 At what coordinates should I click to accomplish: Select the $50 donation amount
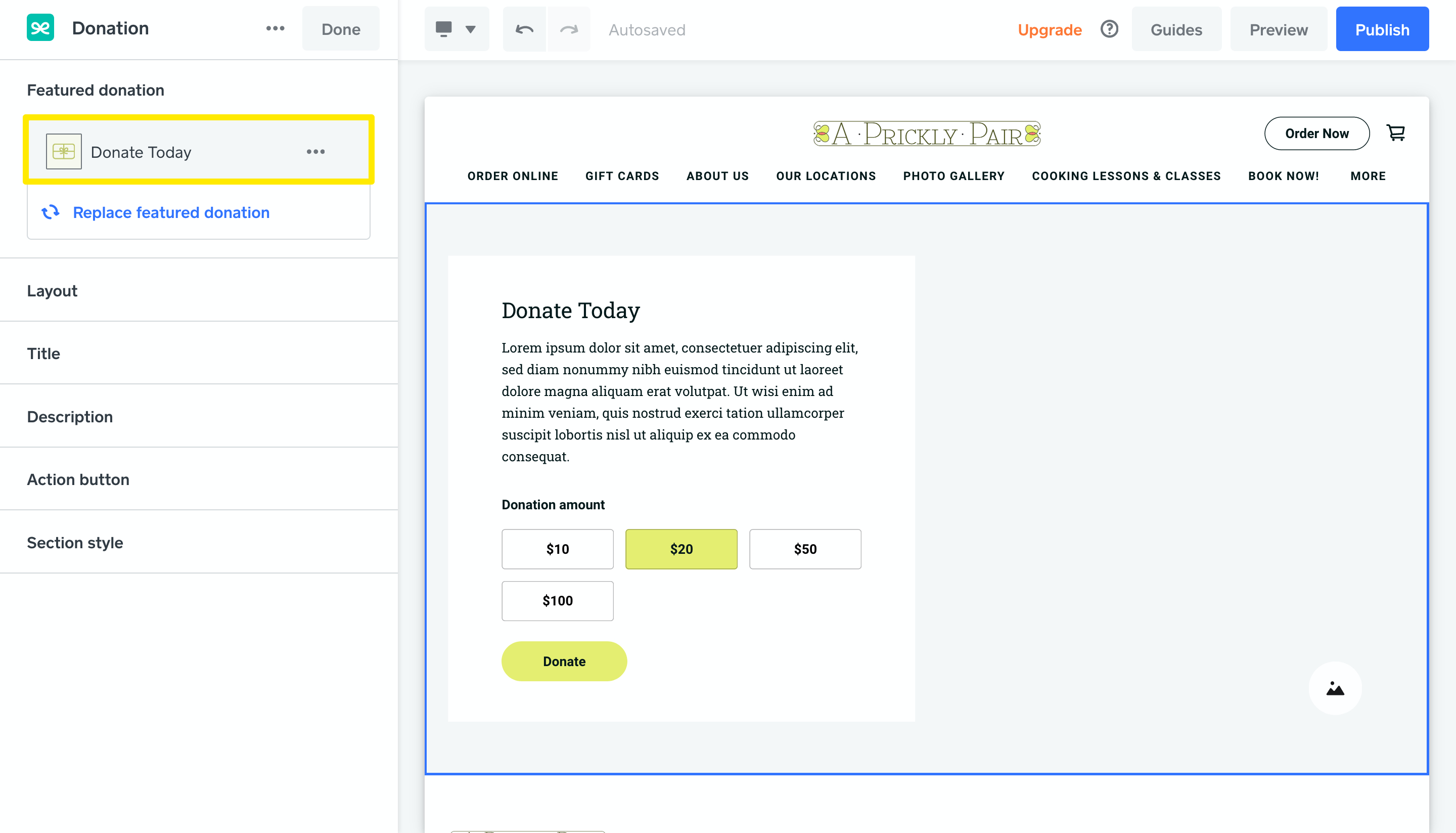coord(805,549)
